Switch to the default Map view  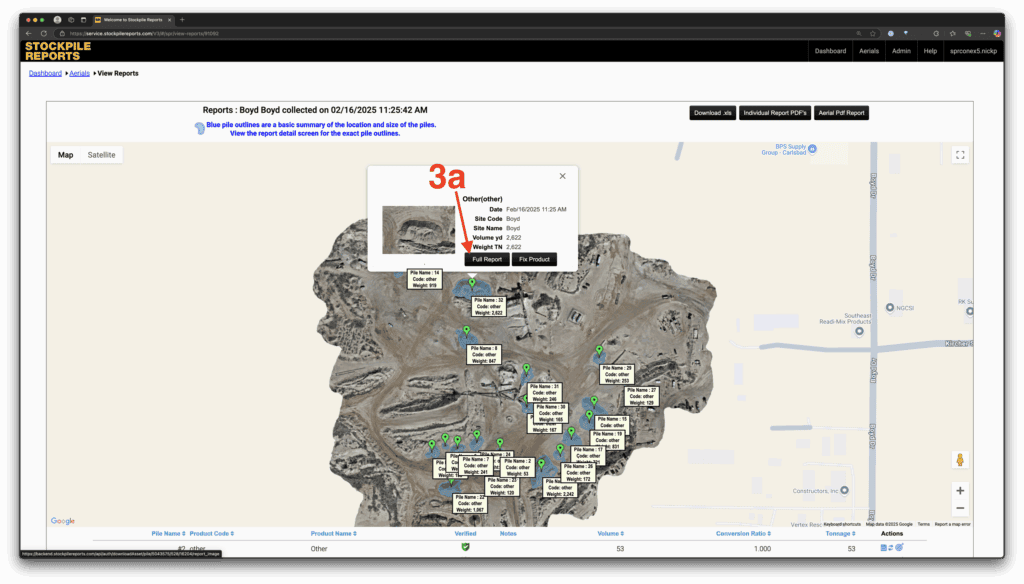[66, 155]
